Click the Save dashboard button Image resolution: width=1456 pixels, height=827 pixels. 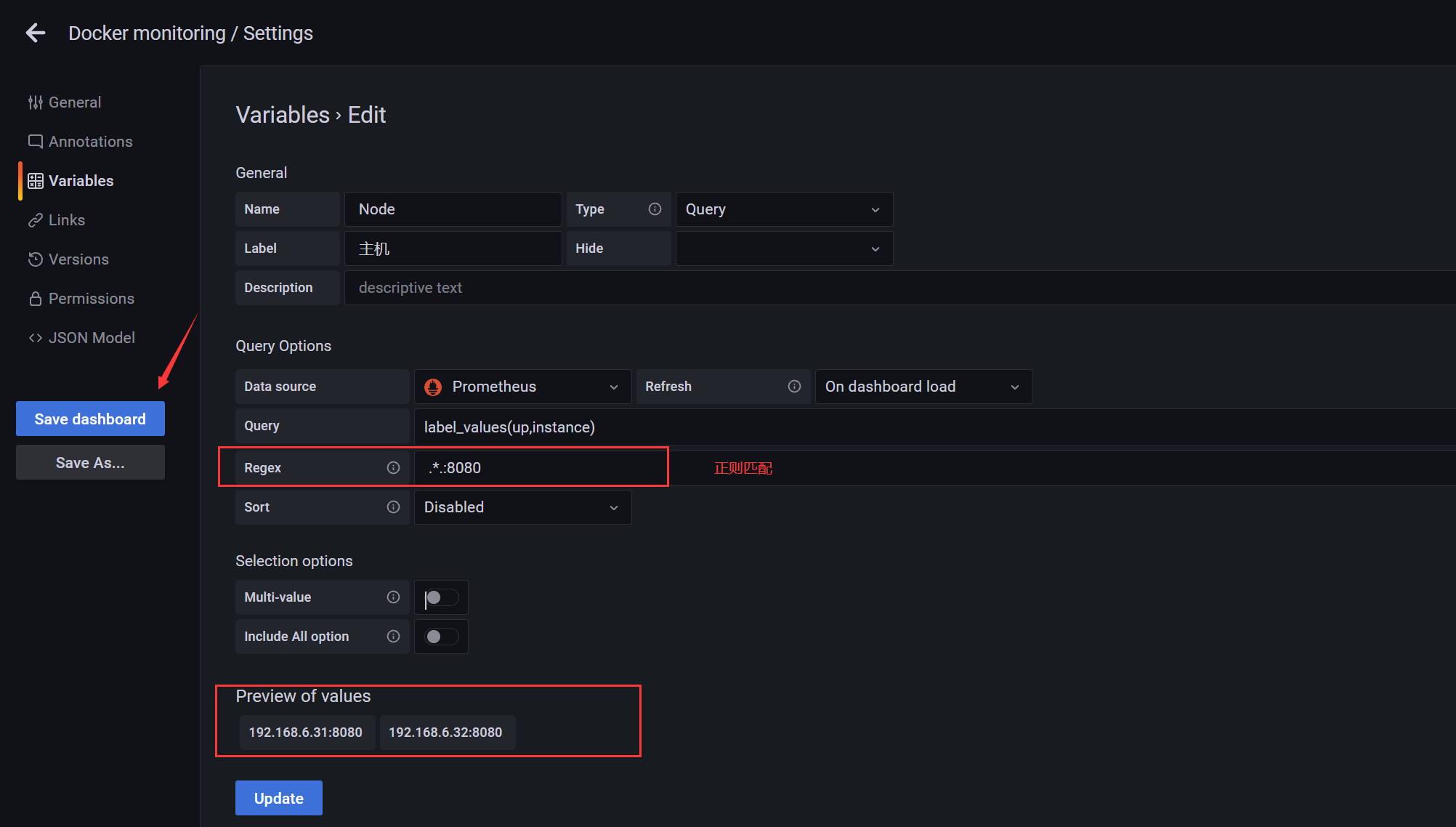click(90, 419)
